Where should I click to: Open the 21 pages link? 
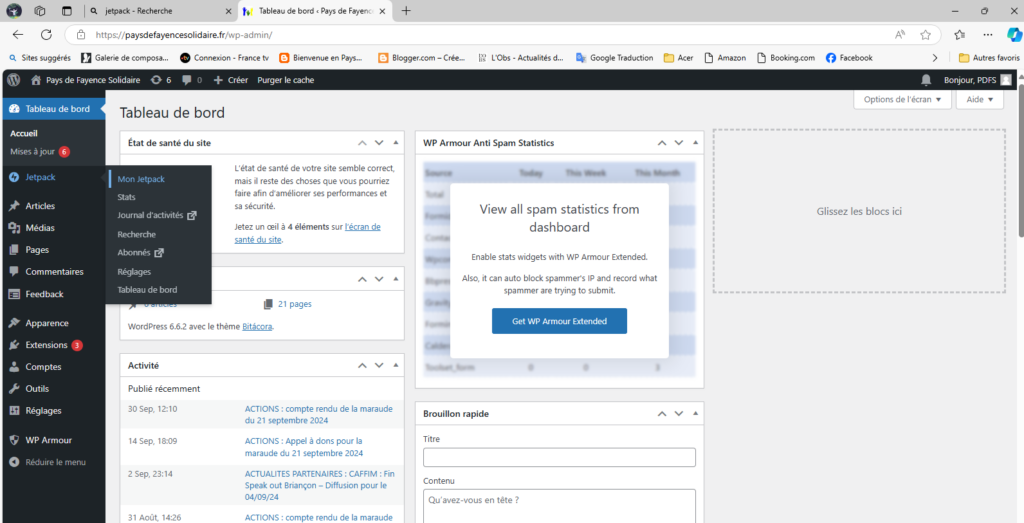[294, 304]
